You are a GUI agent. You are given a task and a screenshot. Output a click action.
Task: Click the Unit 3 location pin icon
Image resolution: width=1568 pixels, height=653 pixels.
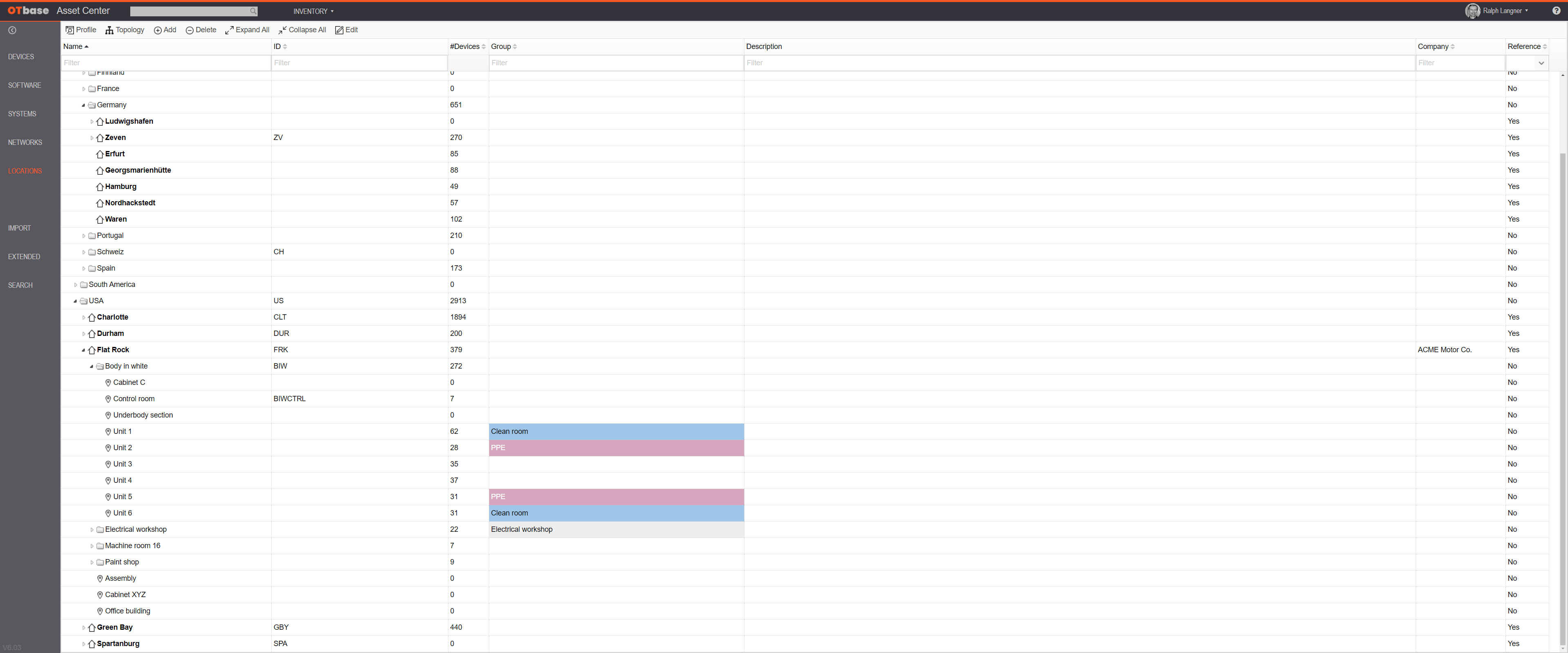pyautogui.click(x=108, y=464)
